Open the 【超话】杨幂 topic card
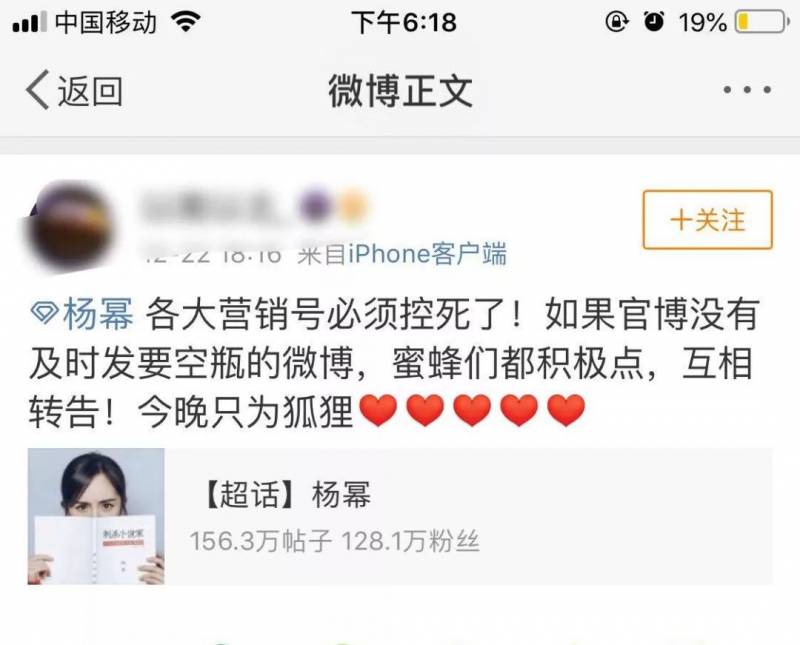Image resolution: width=800 pixels, height=645 pixels. (401, 516)
